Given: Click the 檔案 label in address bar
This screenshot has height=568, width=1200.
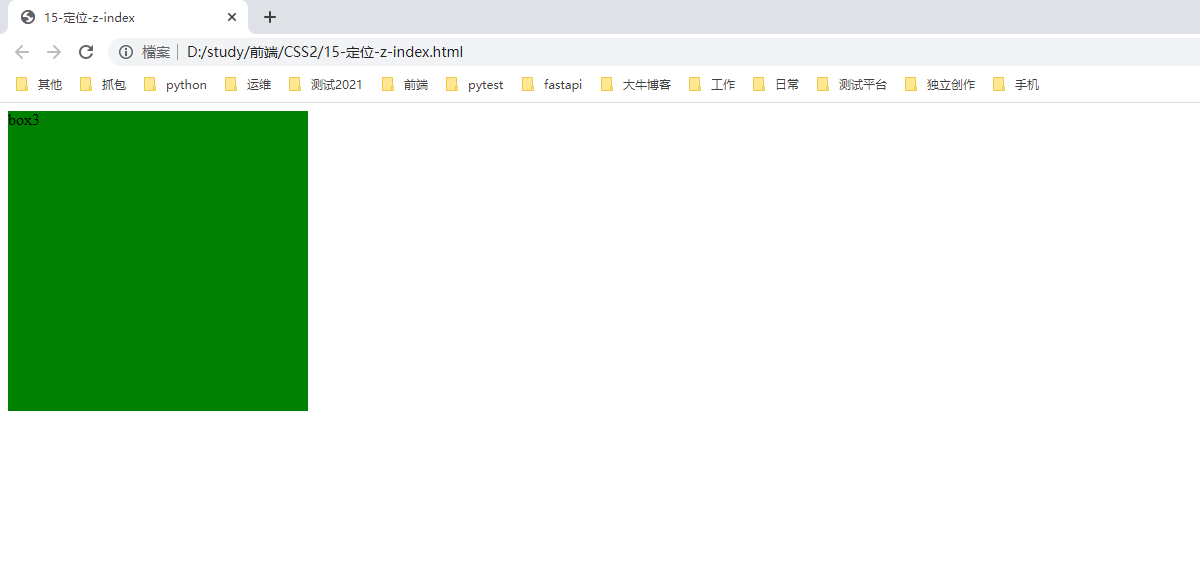Looking at the screenshot, I should (156, 52).
